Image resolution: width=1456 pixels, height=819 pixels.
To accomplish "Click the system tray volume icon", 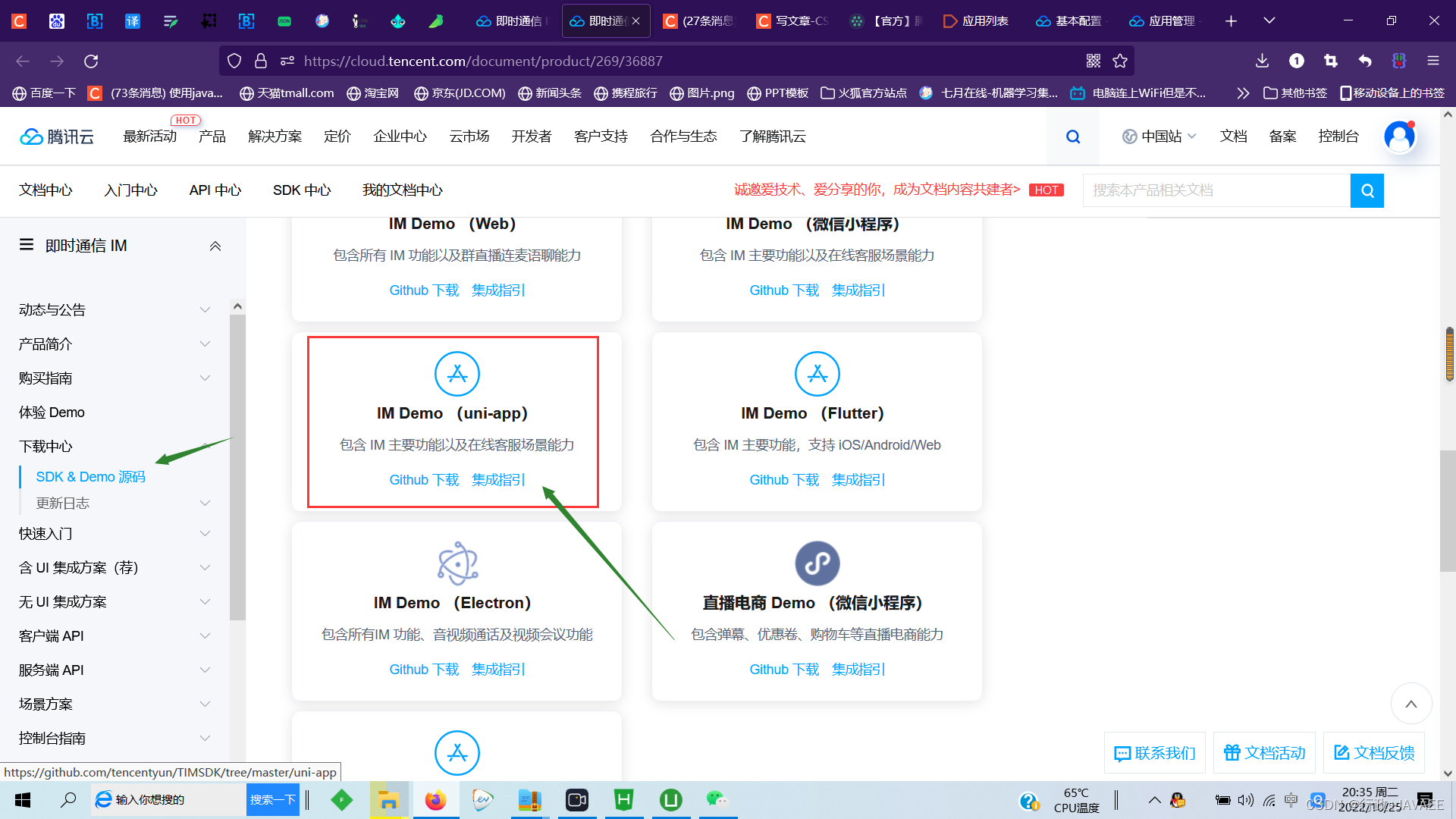I will 1245,800.
